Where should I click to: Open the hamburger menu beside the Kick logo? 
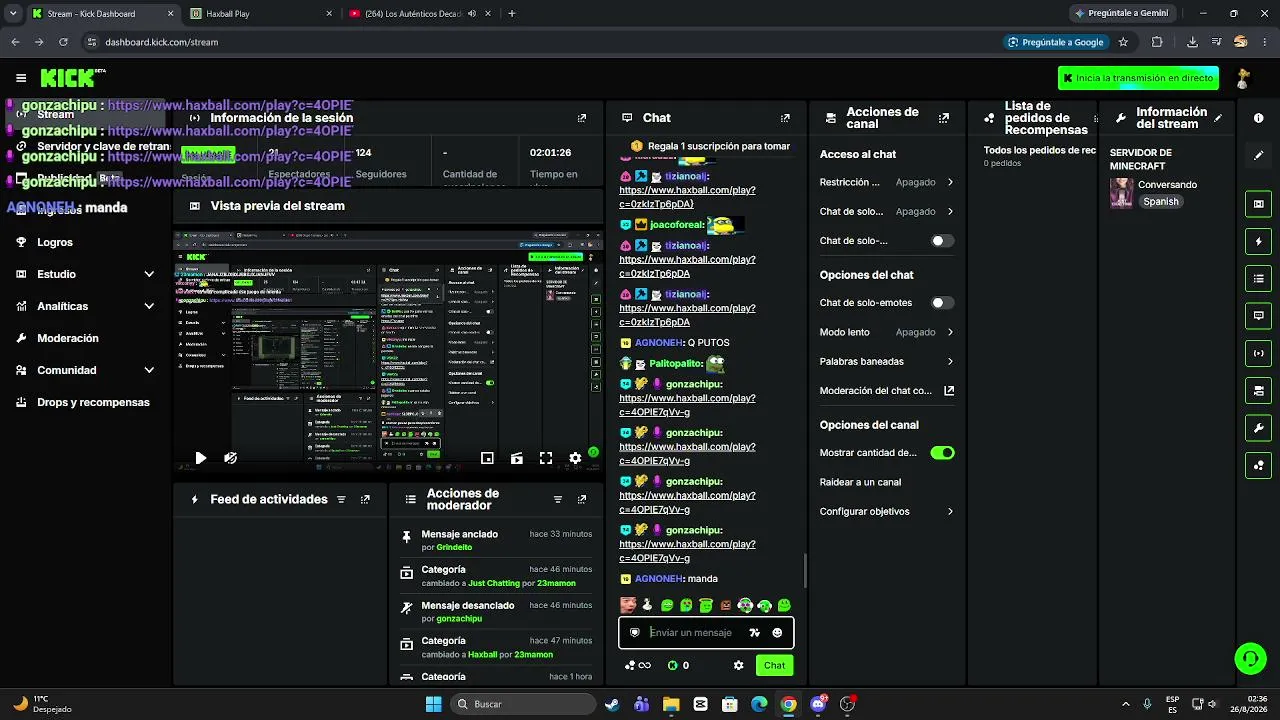tap(21, 78)
